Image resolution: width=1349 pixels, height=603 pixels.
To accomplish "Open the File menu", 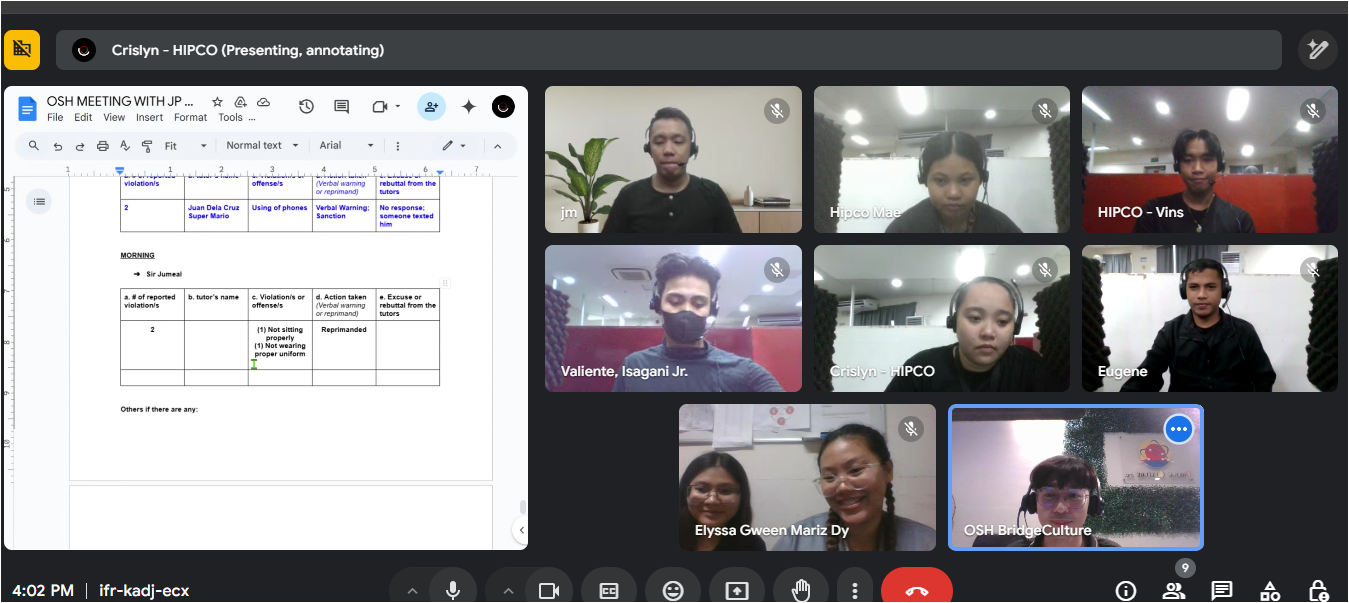I will [55, 117].
